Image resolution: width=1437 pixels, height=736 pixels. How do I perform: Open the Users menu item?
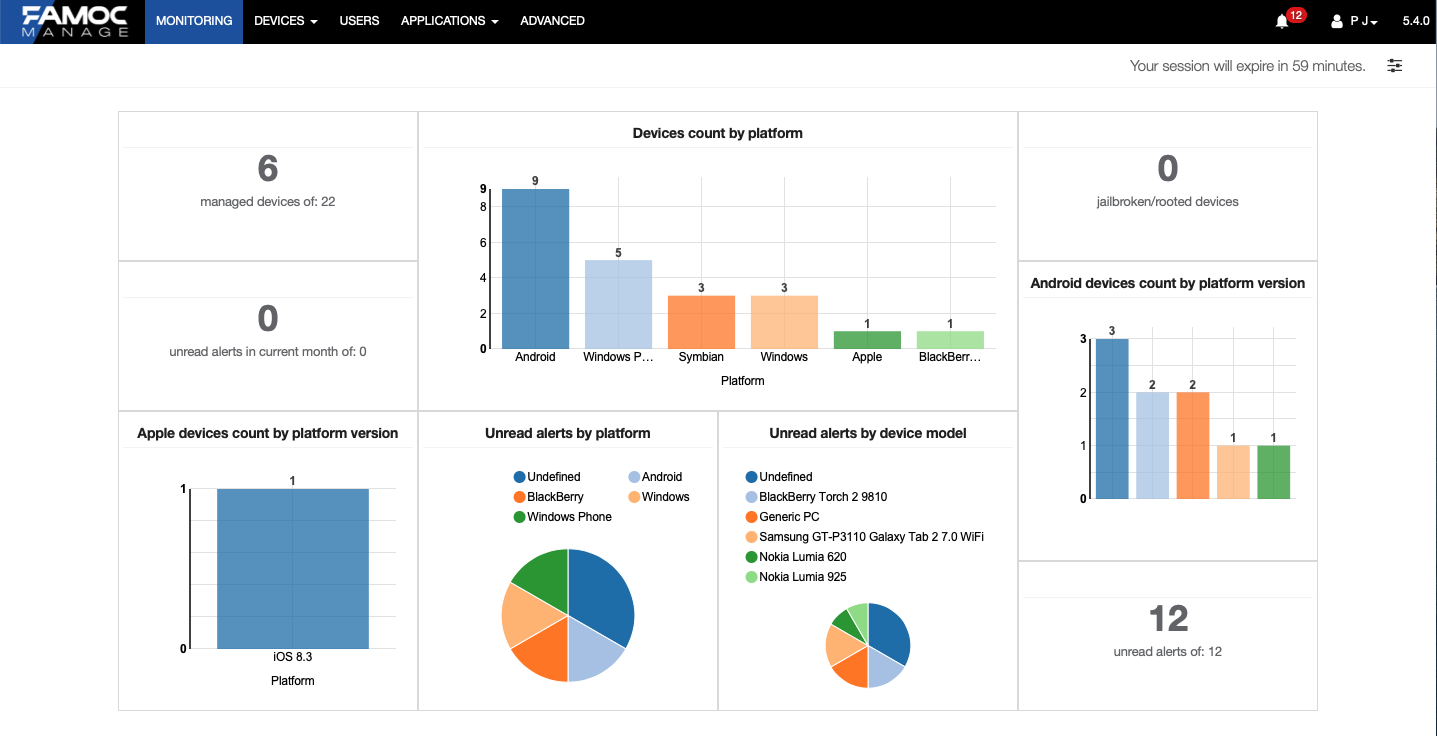coord(359,21)
